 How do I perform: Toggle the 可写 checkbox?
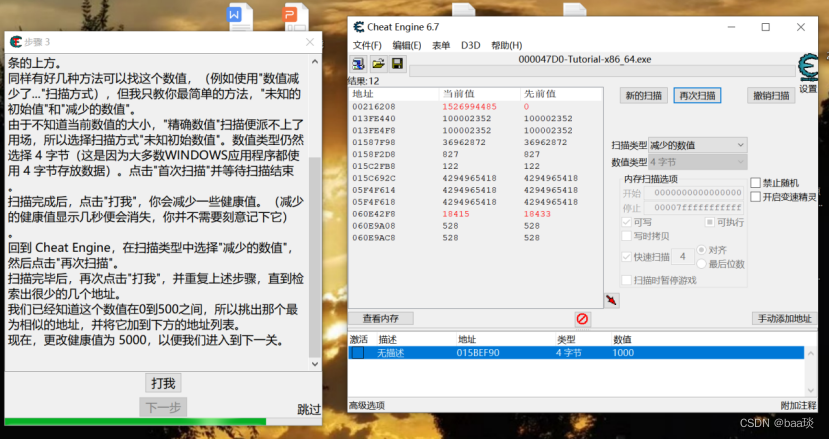626,222
